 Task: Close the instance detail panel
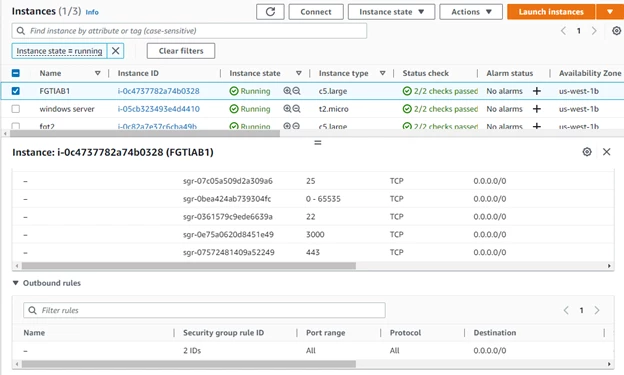tap(606, 152)
